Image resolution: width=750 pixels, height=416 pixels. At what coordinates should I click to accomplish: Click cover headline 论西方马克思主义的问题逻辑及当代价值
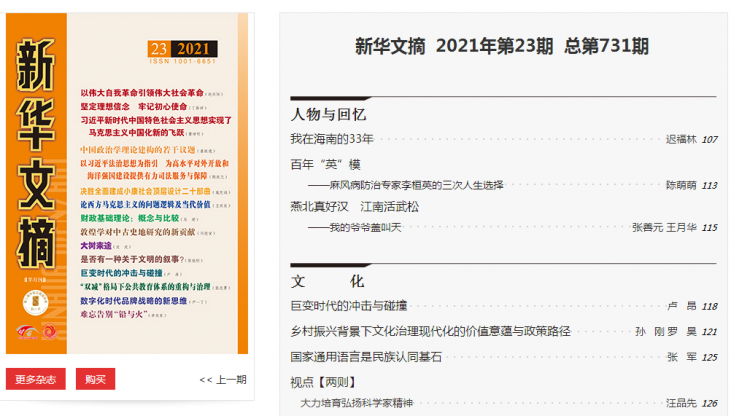145,205
